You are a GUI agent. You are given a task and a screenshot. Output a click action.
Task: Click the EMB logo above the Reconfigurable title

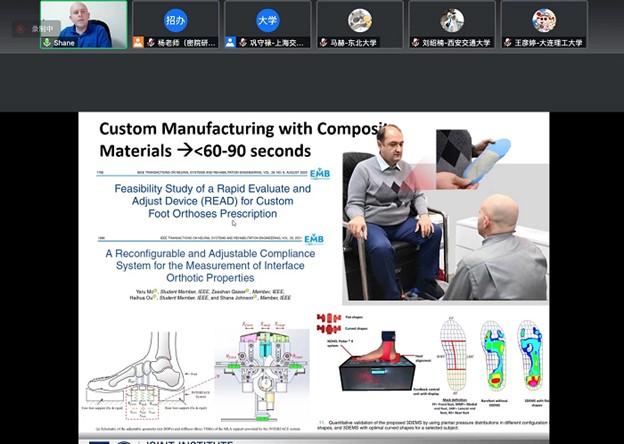point(314,239)
